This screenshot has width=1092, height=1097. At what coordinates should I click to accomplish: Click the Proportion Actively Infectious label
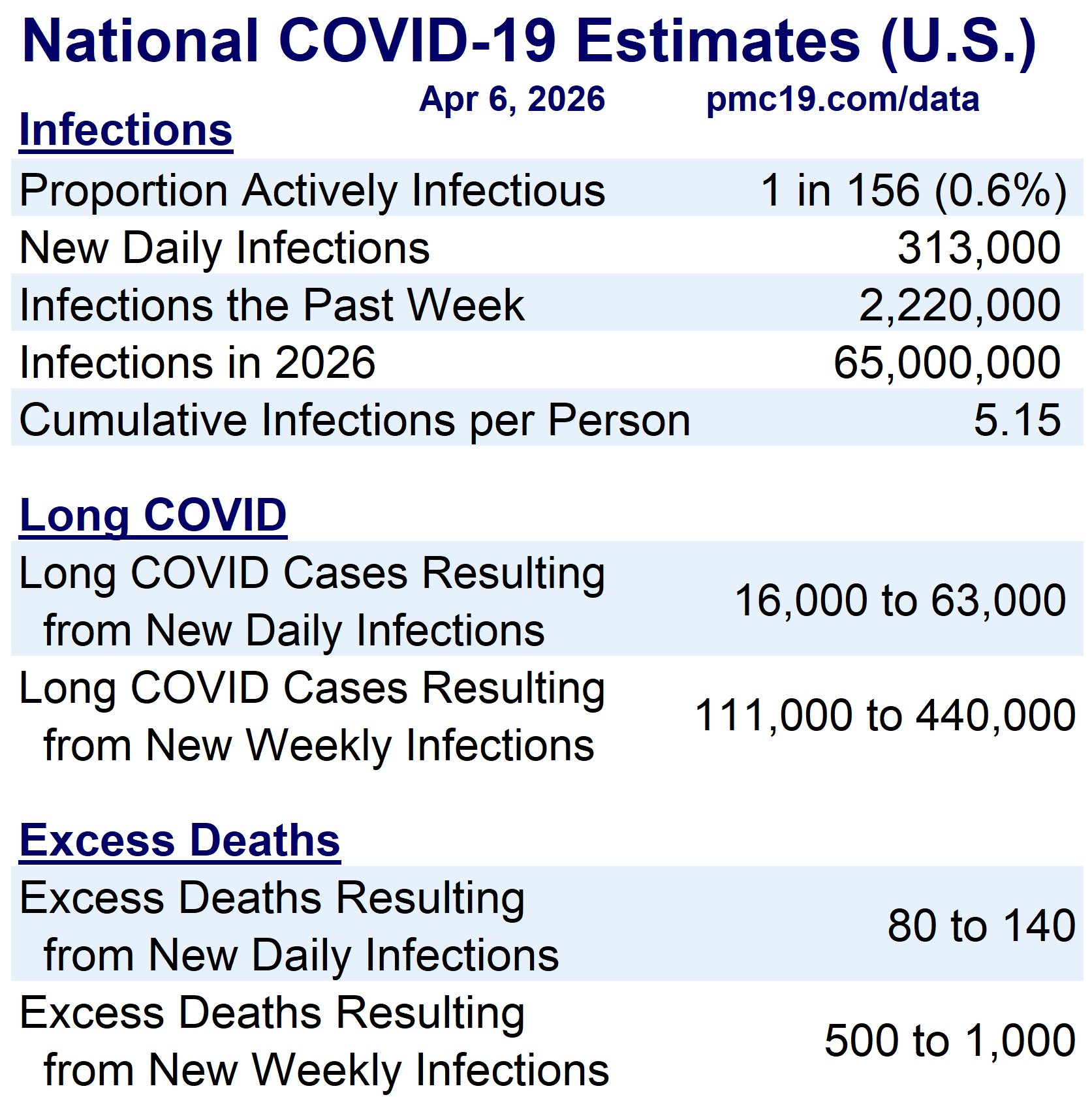(313, 191)
